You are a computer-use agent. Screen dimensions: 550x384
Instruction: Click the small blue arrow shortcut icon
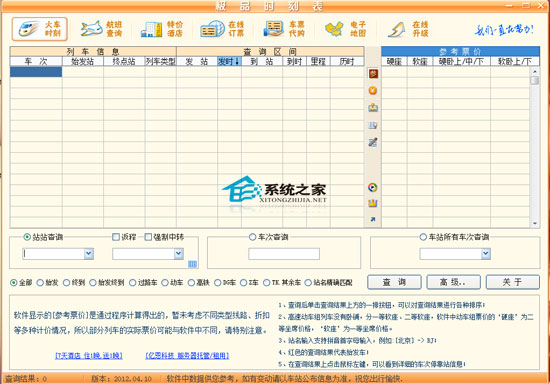[x=373, y=219]
